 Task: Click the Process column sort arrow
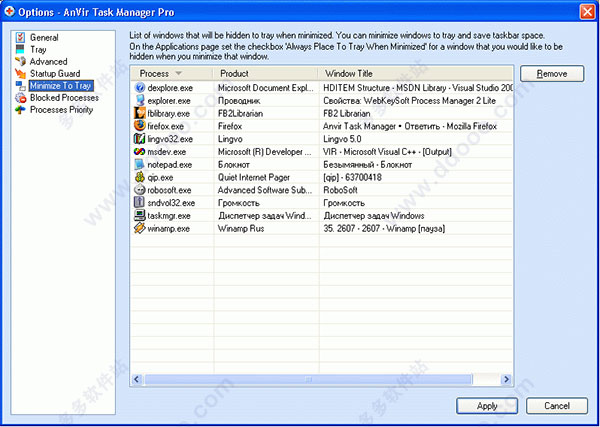coord(178,73)
